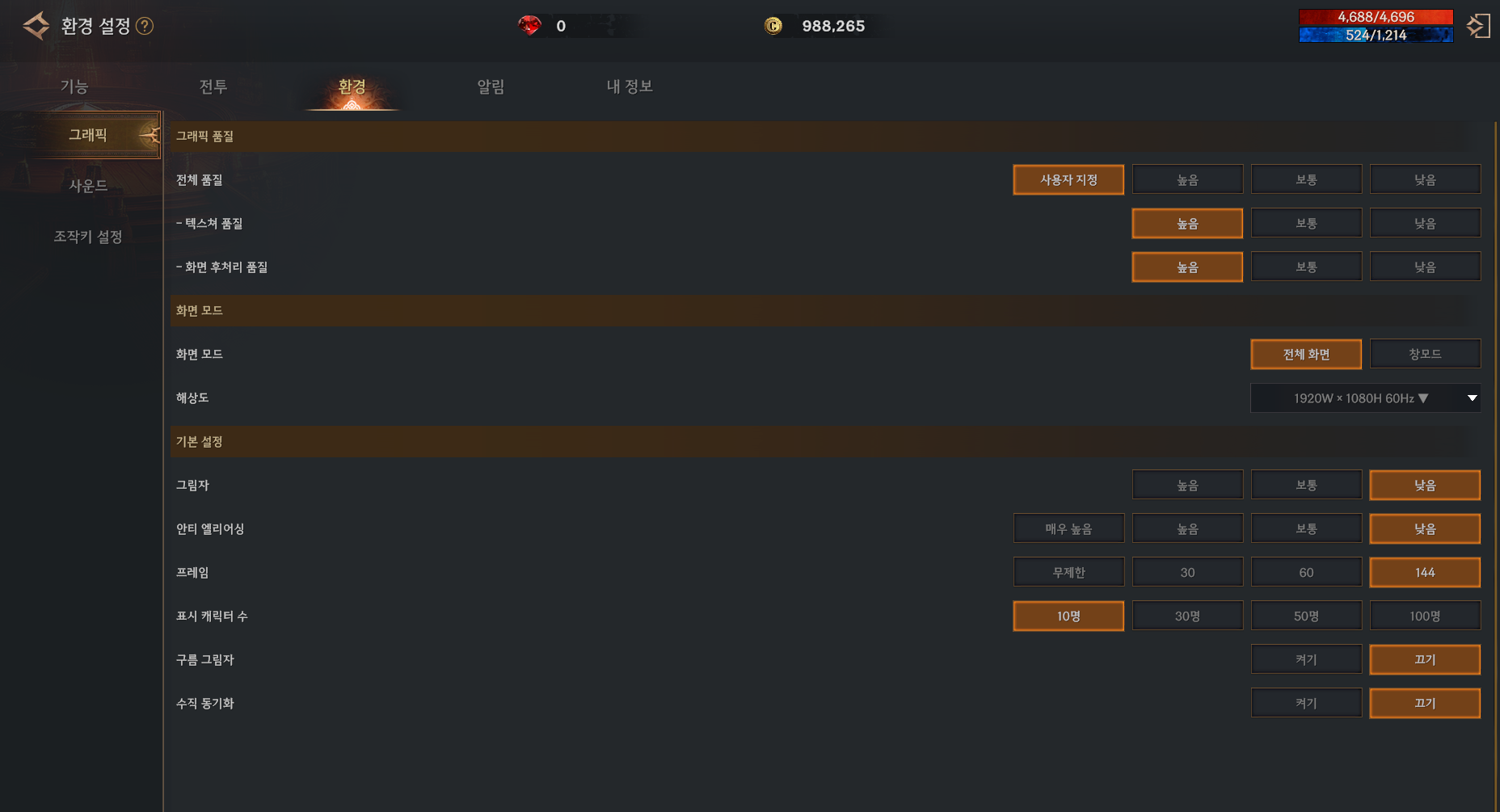Click the exit door icon
The width and height of the screenshot is (1500, 812).
point(1478,26)
